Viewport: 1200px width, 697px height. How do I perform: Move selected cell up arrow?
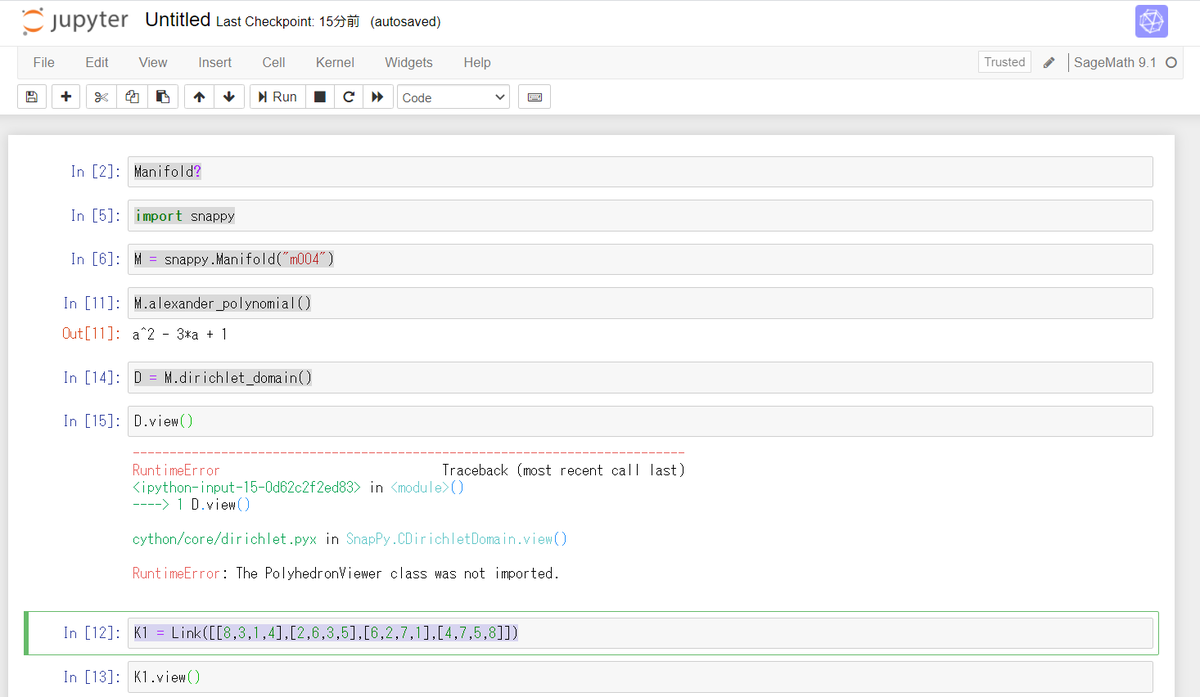click(x=199, y=97)
